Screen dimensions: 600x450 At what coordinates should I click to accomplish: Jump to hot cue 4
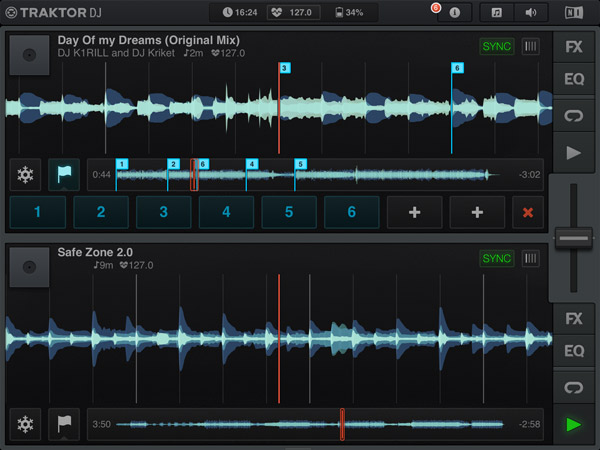coord(226,212)
